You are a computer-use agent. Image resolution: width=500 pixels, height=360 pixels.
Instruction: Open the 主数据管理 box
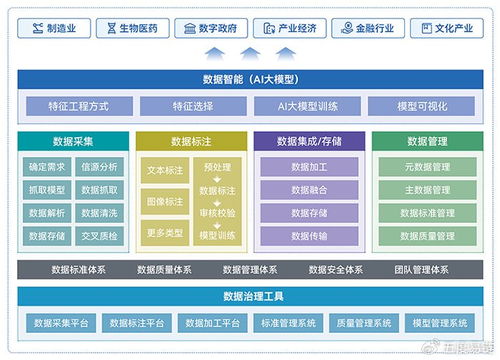427,190
